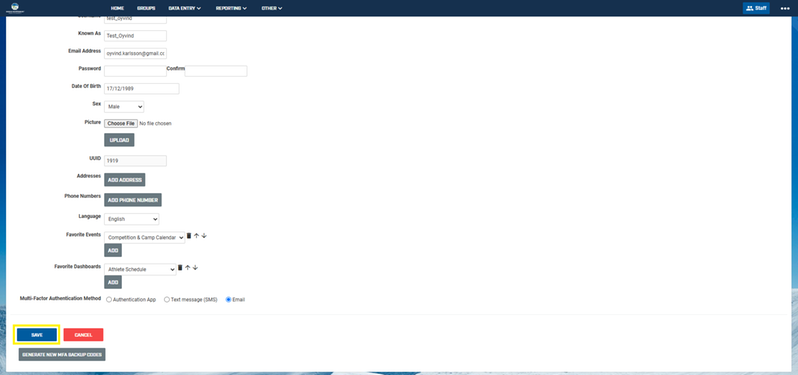Viewport: 798px width, 375px height.
Task: Save the profile changes
Action: pyautogui.click(x=37, y=335)
